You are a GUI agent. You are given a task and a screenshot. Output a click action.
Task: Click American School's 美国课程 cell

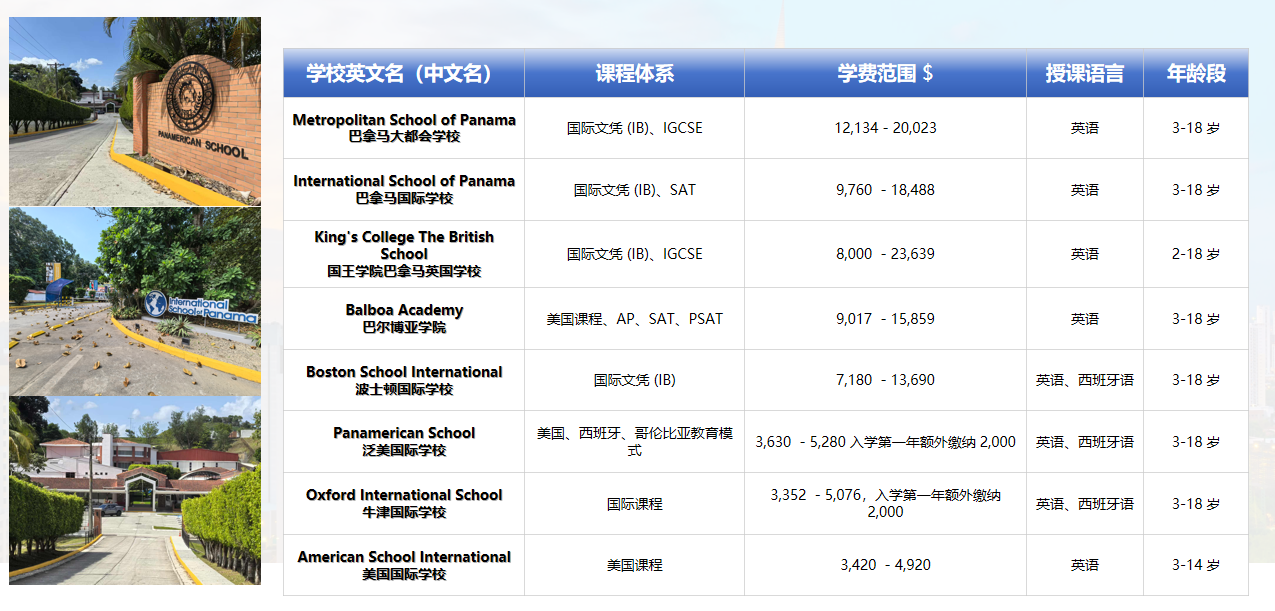click(x=634, y=565)
